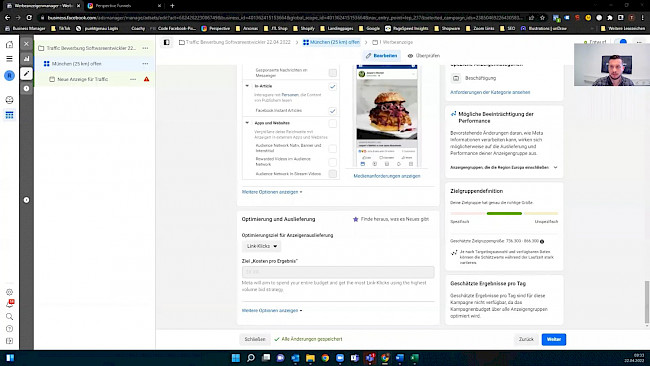The image size is (650, 366).
Task: Switch to the Bearbeiten tab
Action: pyautogui.click(x=381, y=56)
